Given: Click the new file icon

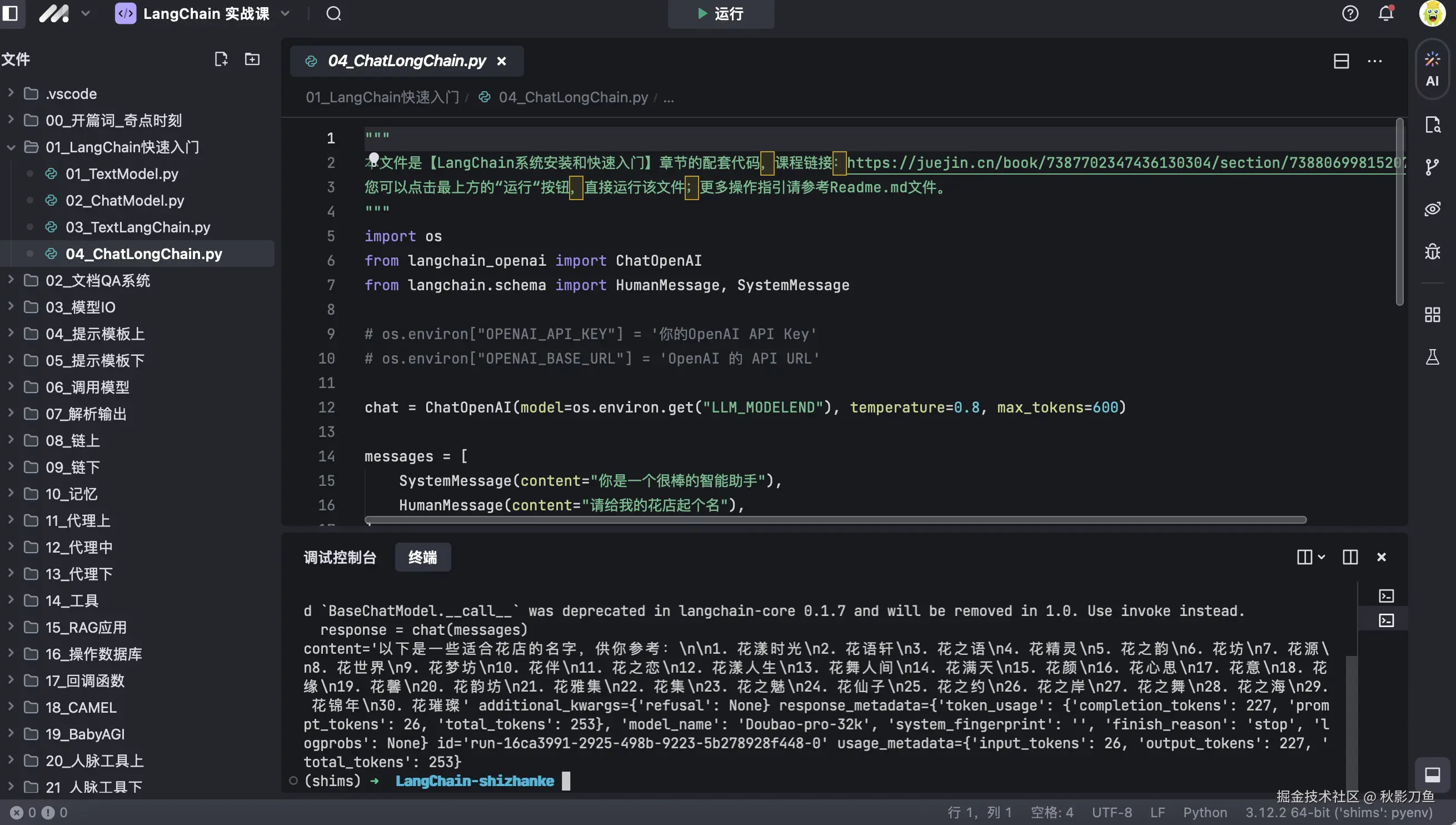Looking at the screenshot, I should pos(221,59).
